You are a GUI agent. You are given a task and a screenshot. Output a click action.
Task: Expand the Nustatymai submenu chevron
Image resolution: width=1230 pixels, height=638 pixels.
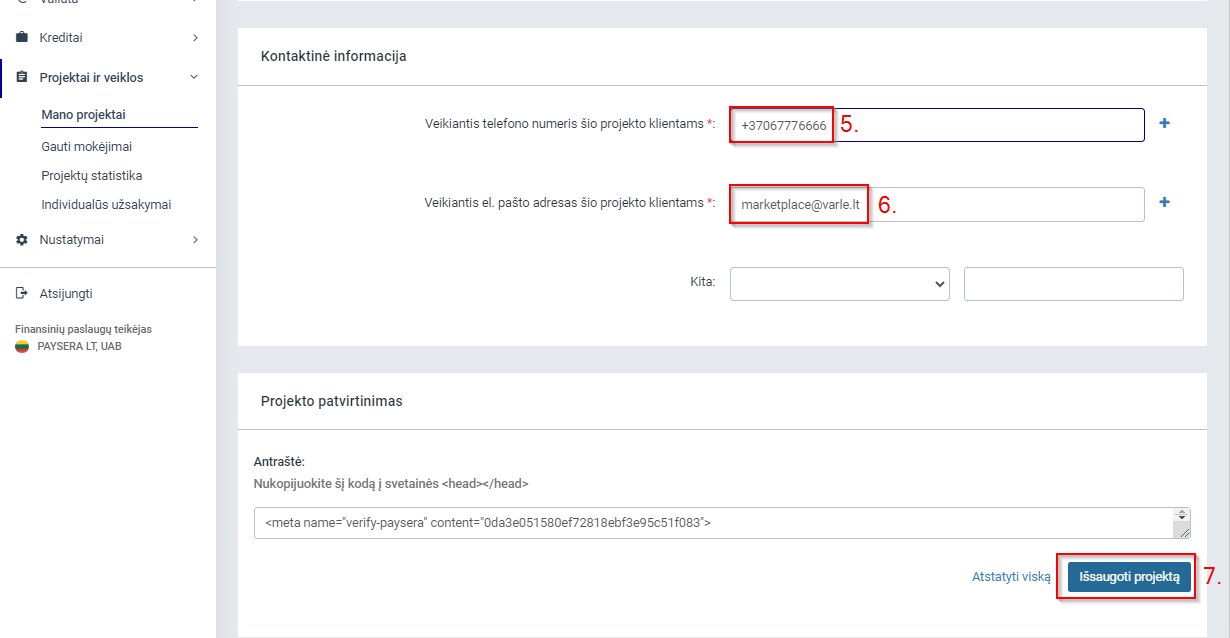(x=195, y=240)
